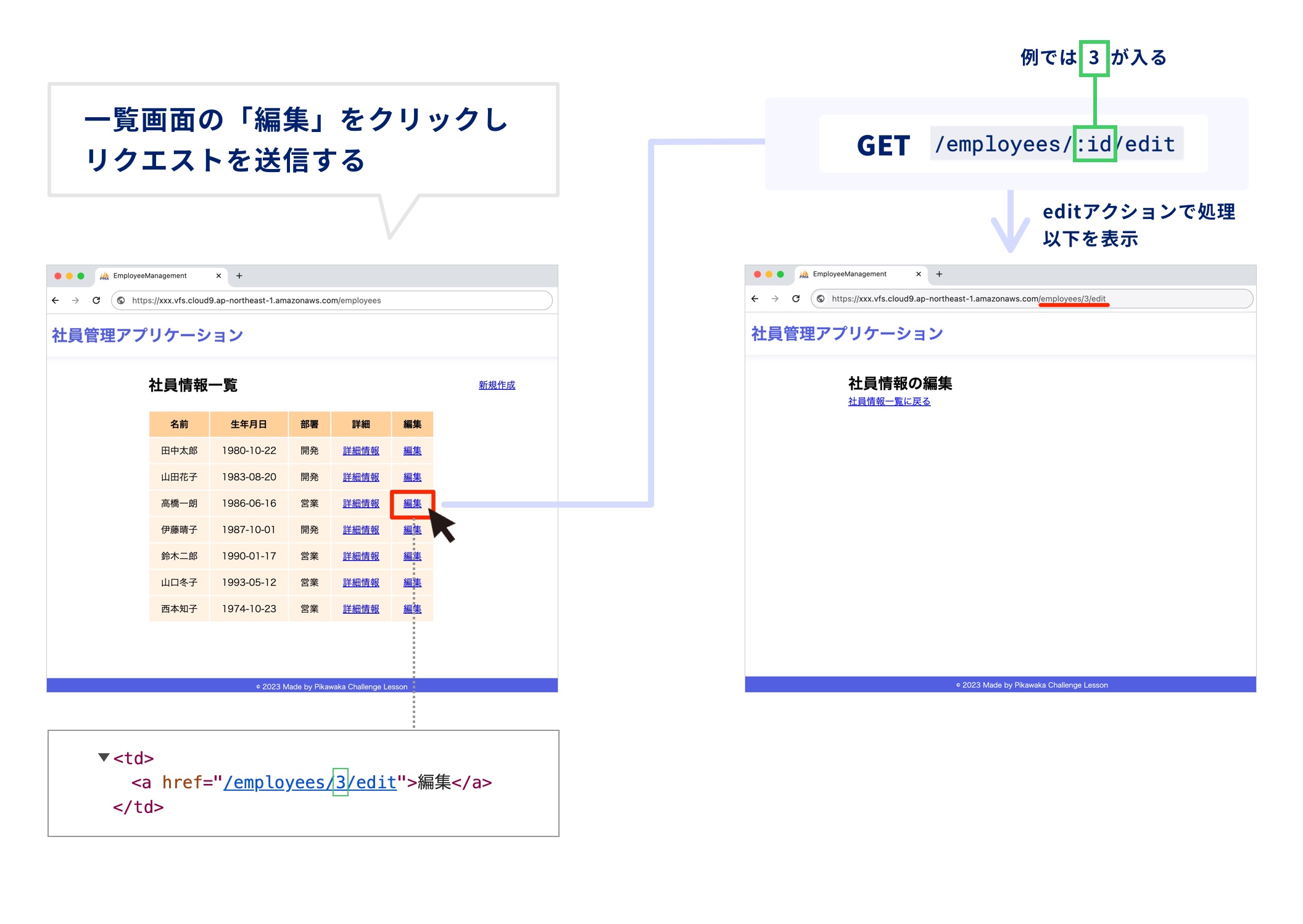
Task: Click the left browser address bar
Action: [333, 300]
